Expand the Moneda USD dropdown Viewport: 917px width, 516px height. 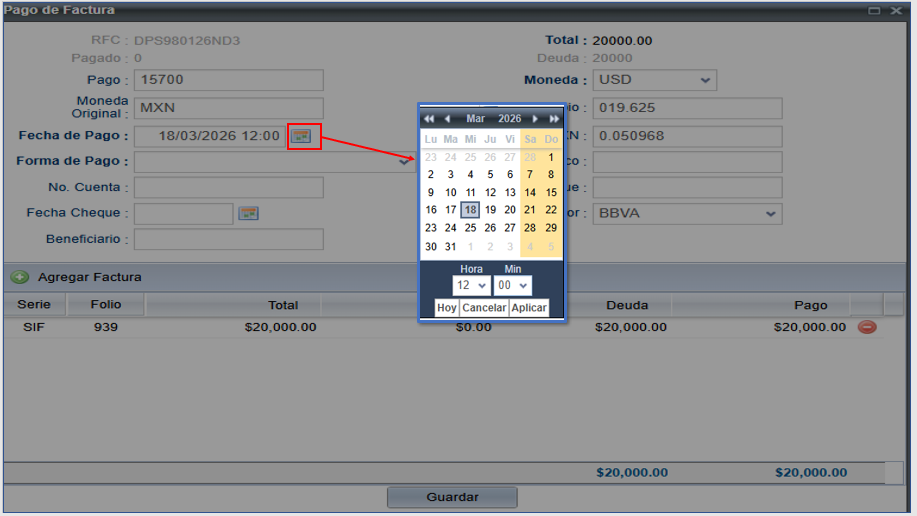654,80
